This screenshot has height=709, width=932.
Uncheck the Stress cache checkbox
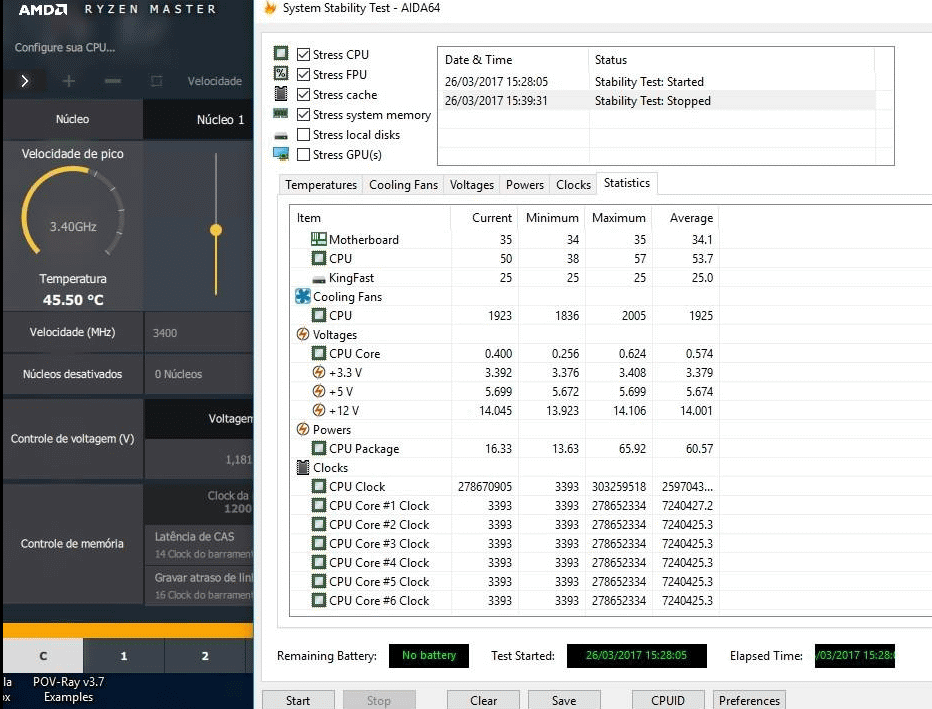(x=303, y=94)
